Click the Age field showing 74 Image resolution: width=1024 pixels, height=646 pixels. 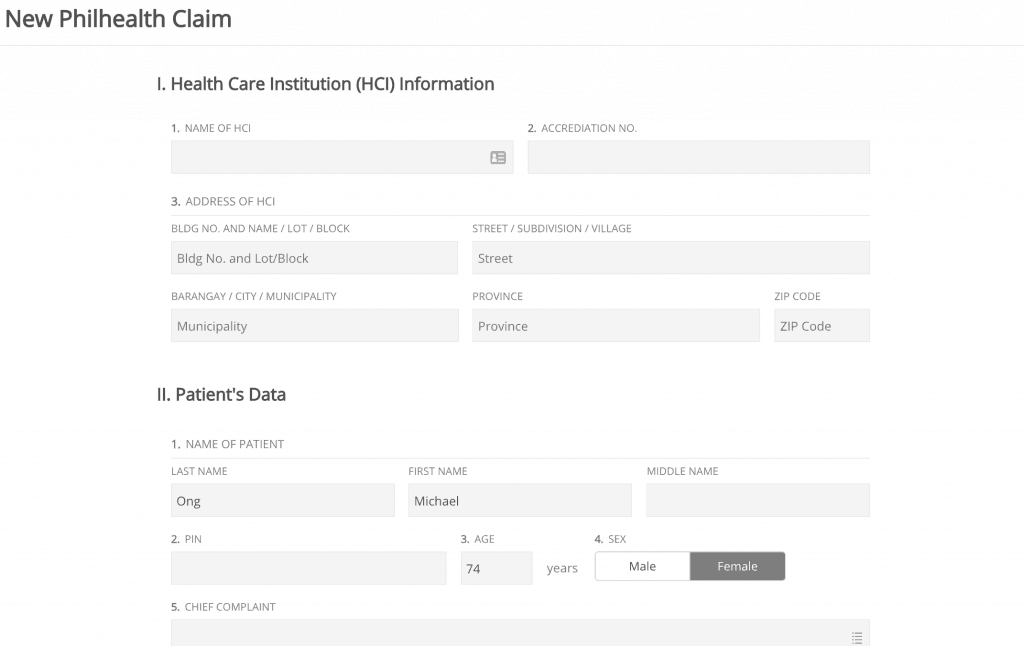tap(496, 568)
